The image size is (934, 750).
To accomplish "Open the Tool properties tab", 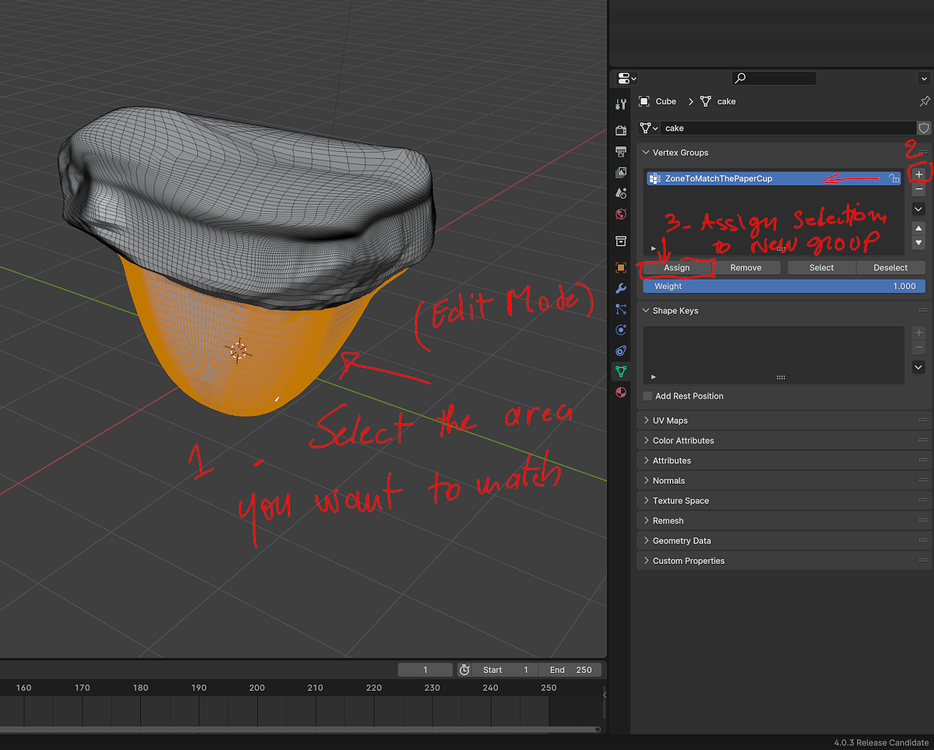I will coord(621,104).
